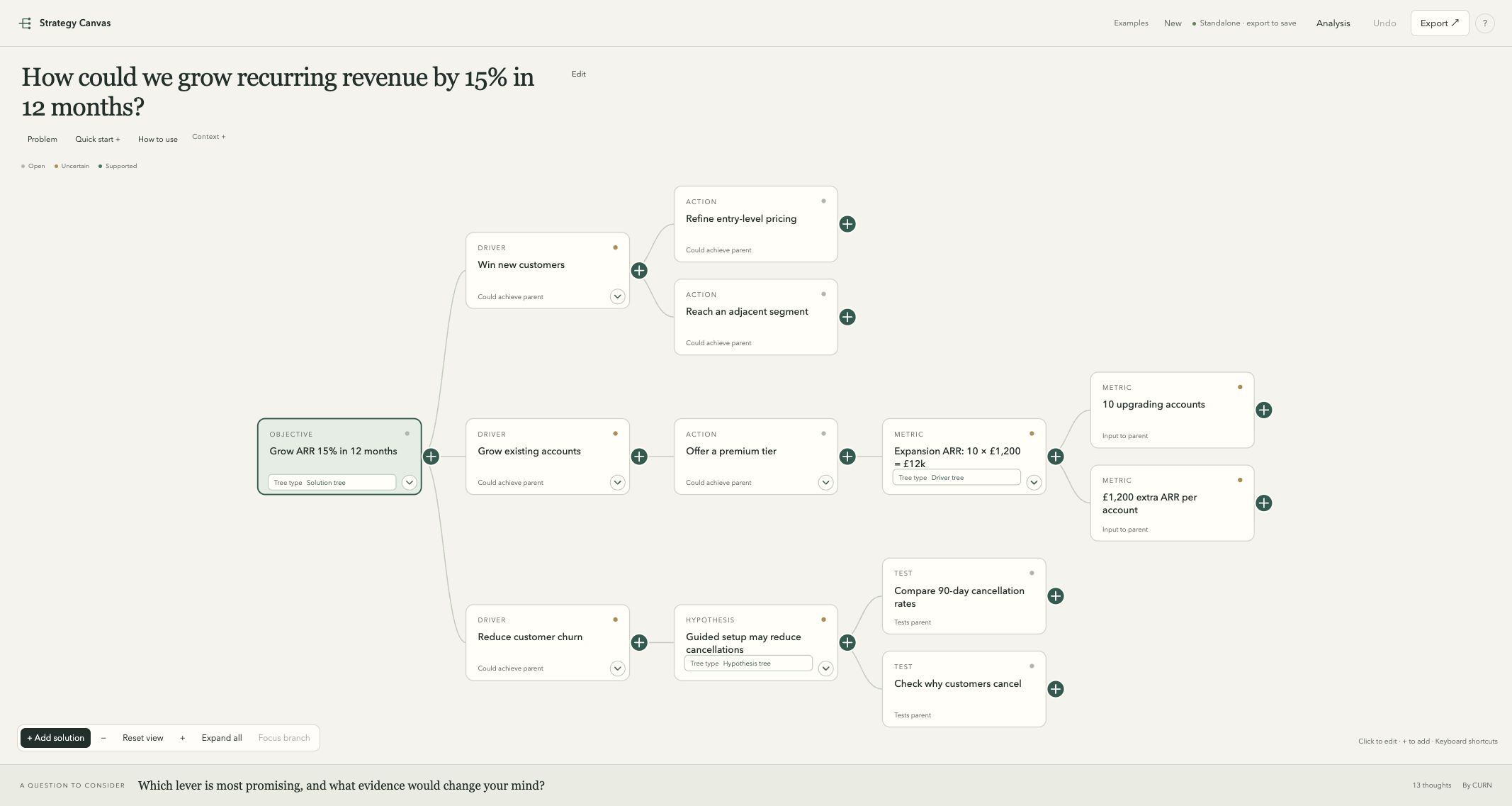Screen dimensions: 1512x806
Task: Open the help question mark icon
Action: point(1485,23)
